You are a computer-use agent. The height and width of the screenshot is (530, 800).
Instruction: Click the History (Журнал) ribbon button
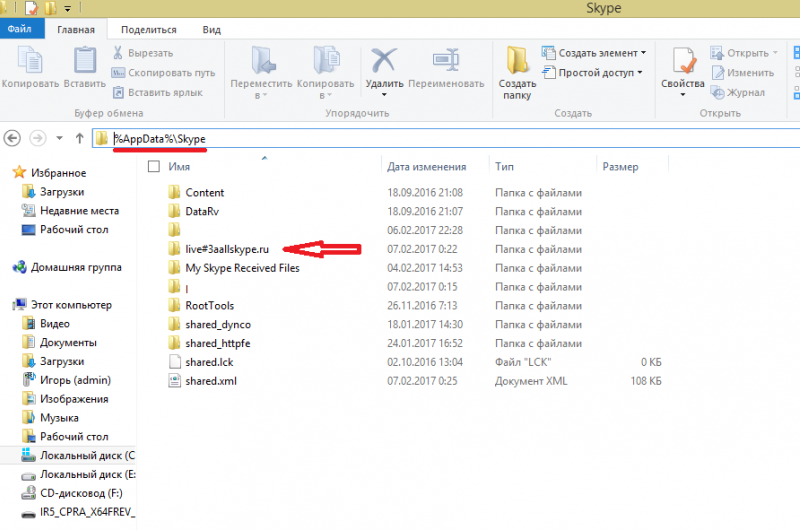(x=738, y=92)
